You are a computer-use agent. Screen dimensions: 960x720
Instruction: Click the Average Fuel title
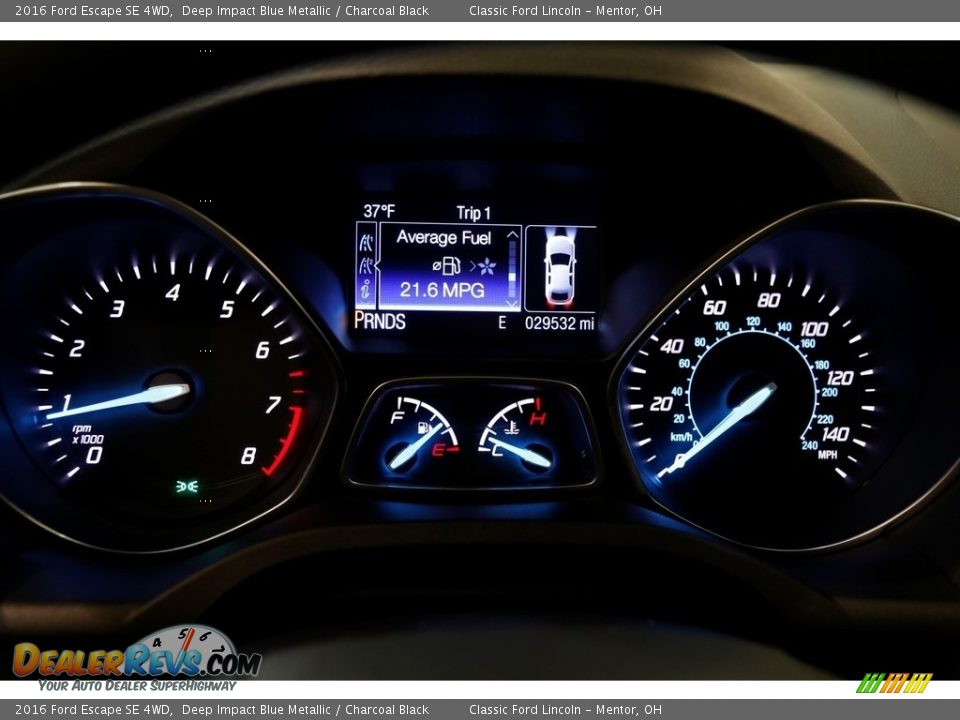click(x=443, y=238)
